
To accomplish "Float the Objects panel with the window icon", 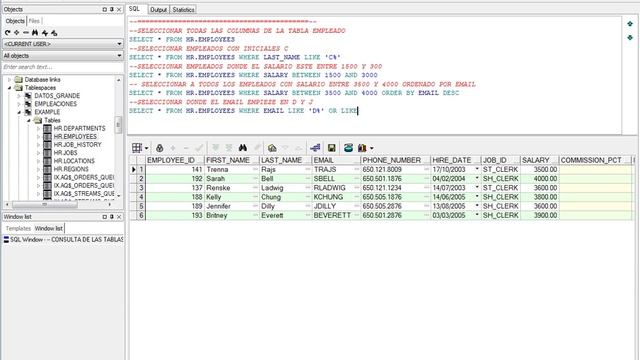I will pyautogui.click(x=104, y=9).
